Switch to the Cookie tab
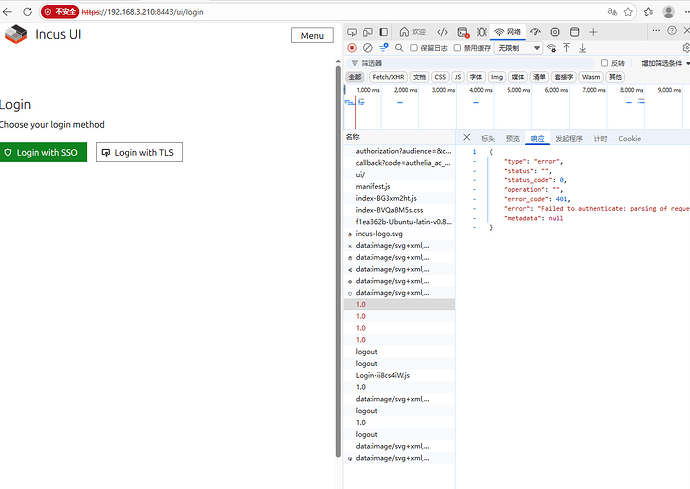Screen dimensions: 690x489 pyautogui.click(x=629, y=139)
